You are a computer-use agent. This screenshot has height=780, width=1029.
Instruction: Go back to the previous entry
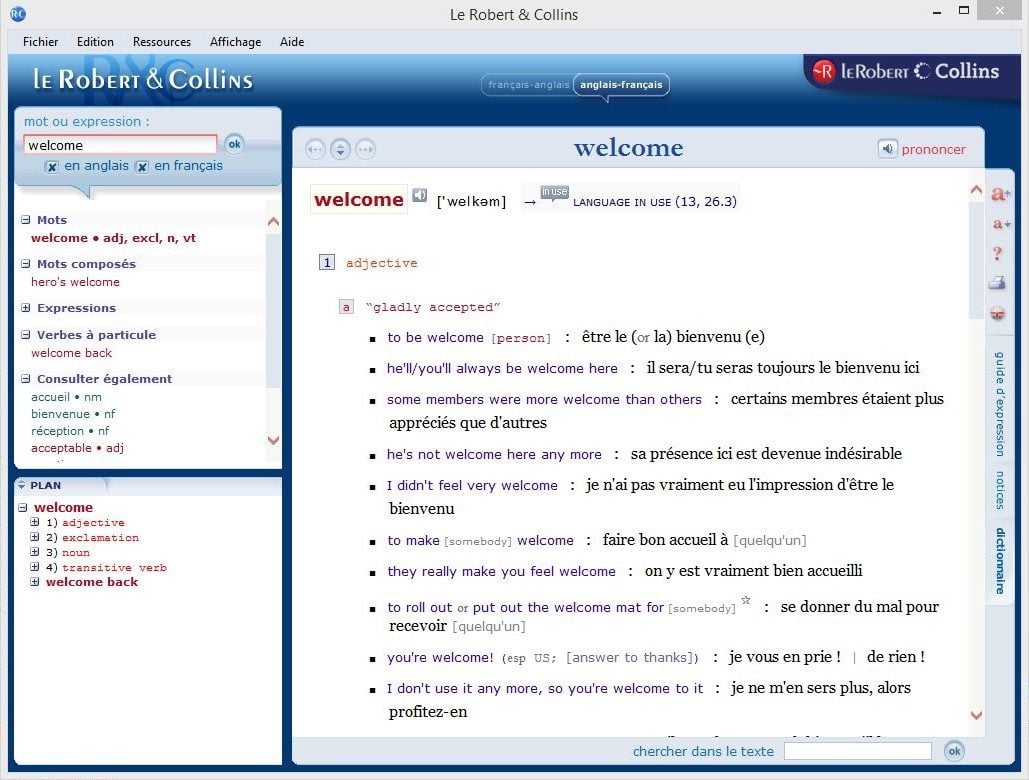click(315, 150)
